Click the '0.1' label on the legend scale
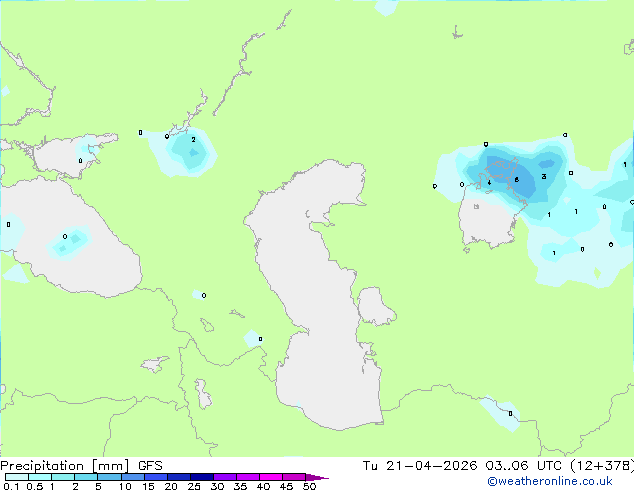Image resolution: width=634 pixels, height=490 pixels. 12,486
